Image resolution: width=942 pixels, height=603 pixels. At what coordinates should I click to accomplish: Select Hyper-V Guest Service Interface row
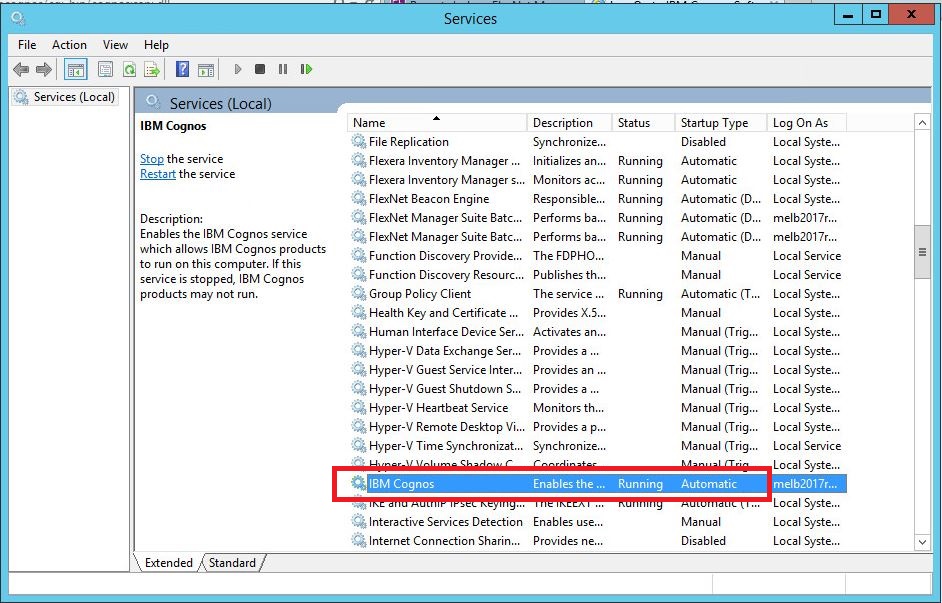point(597,370)
